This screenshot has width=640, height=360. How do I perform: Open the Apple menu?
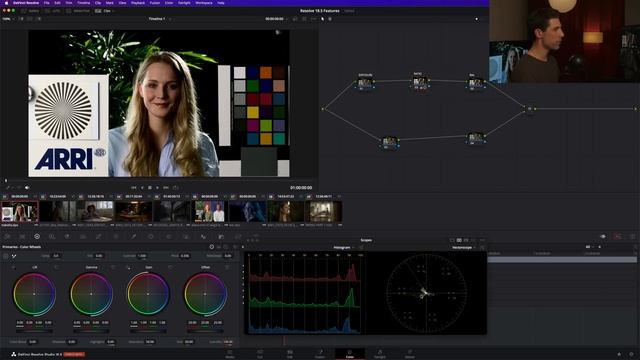click(6, 2)
